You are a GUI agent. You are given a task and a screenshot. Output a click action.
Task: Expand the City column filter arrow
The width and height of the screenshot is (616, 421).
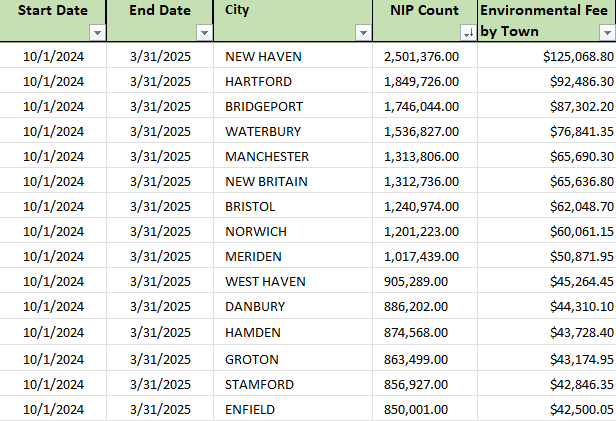click(362, 33)
